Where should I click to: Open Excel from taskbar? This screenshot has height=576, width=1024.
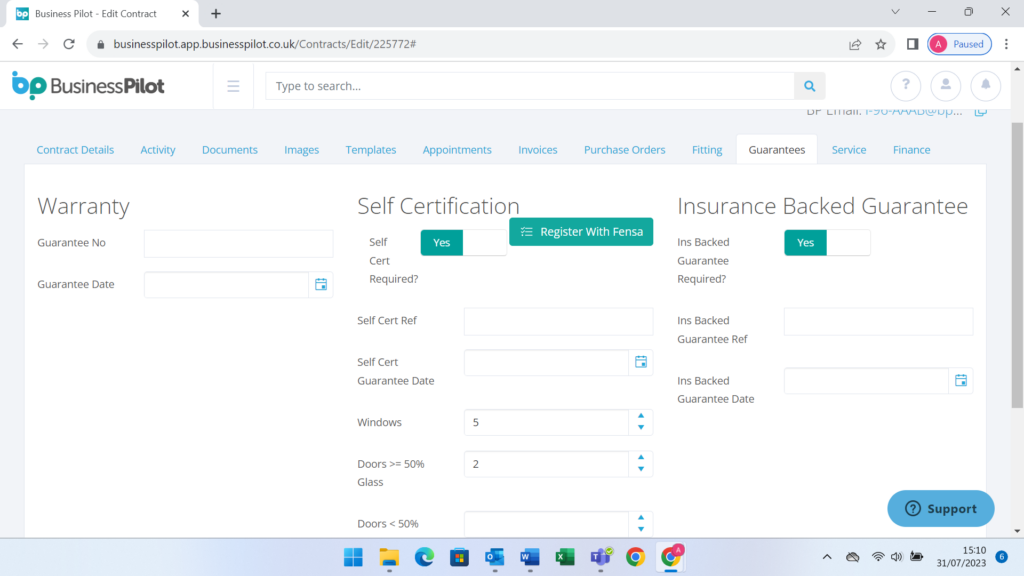(565, 557)
